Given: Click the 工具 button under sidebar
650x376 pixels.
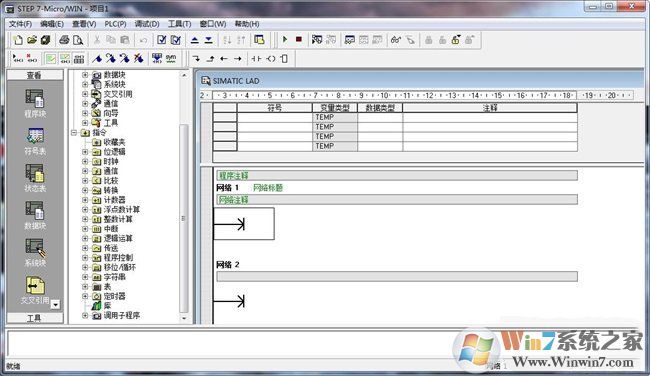Looking at the screenshot, I should (x=35, y=318).
